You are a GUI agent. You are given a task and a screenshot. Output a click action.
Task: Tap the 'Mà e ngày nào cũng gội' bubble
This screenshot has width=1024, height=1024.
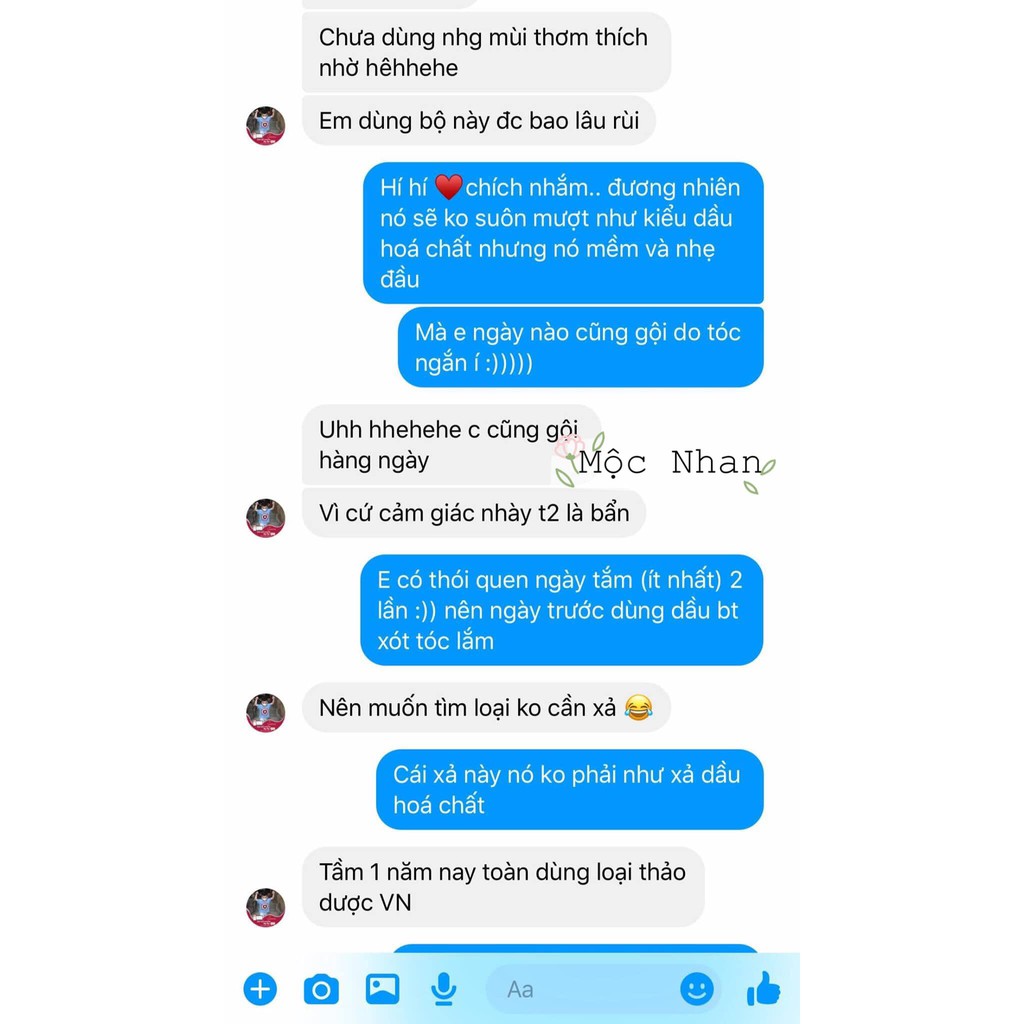(x=581, y=347)
